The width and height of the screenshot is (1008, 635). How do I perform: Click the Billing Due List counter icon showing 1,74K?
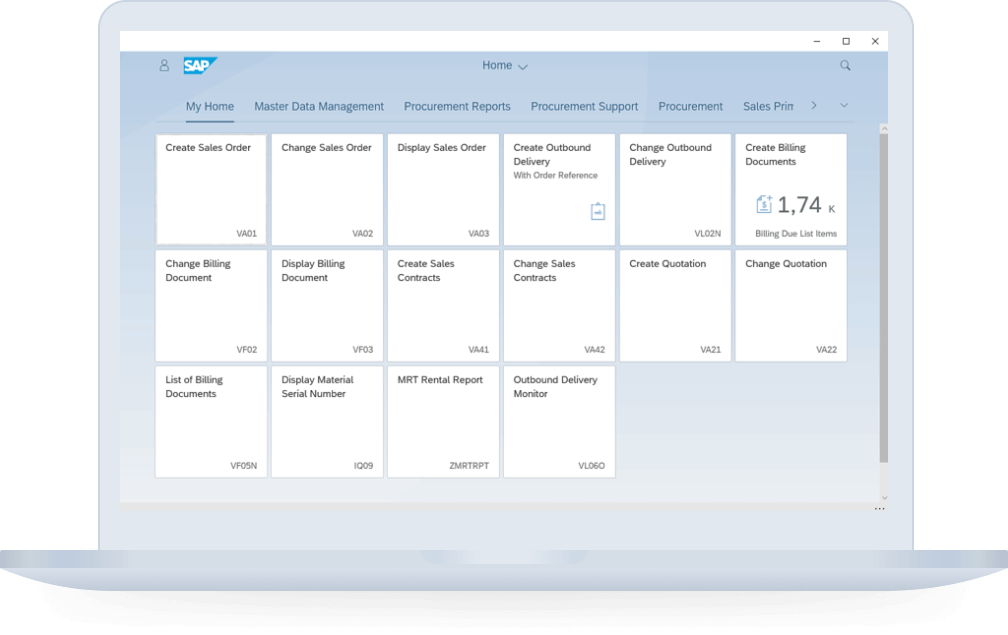coord(764,203)
